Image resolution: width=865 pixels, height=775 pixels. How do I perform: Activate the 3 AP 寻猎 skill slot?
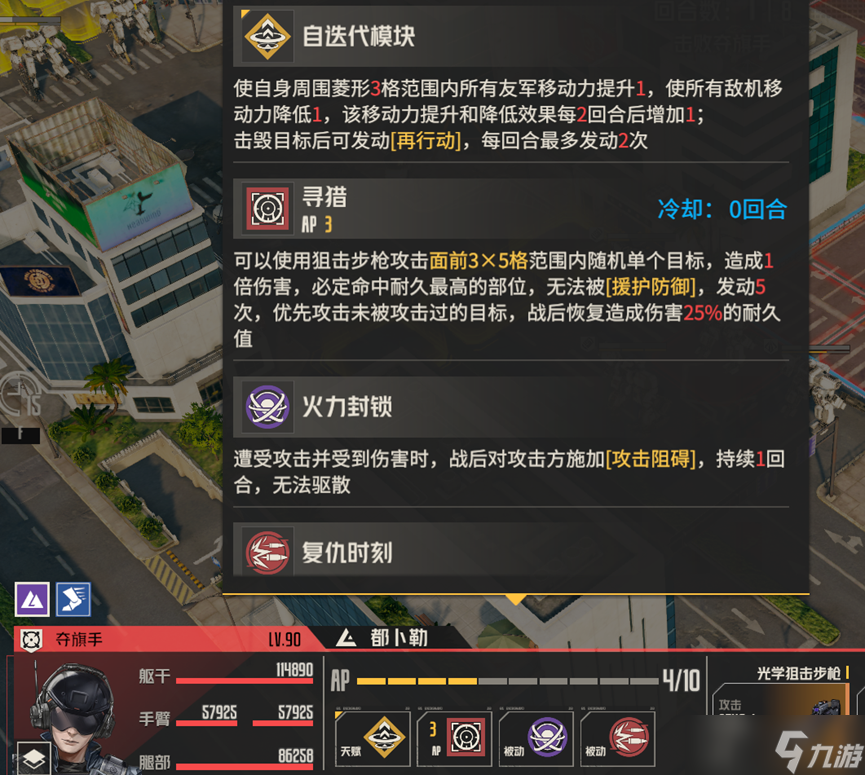point(455,738)
